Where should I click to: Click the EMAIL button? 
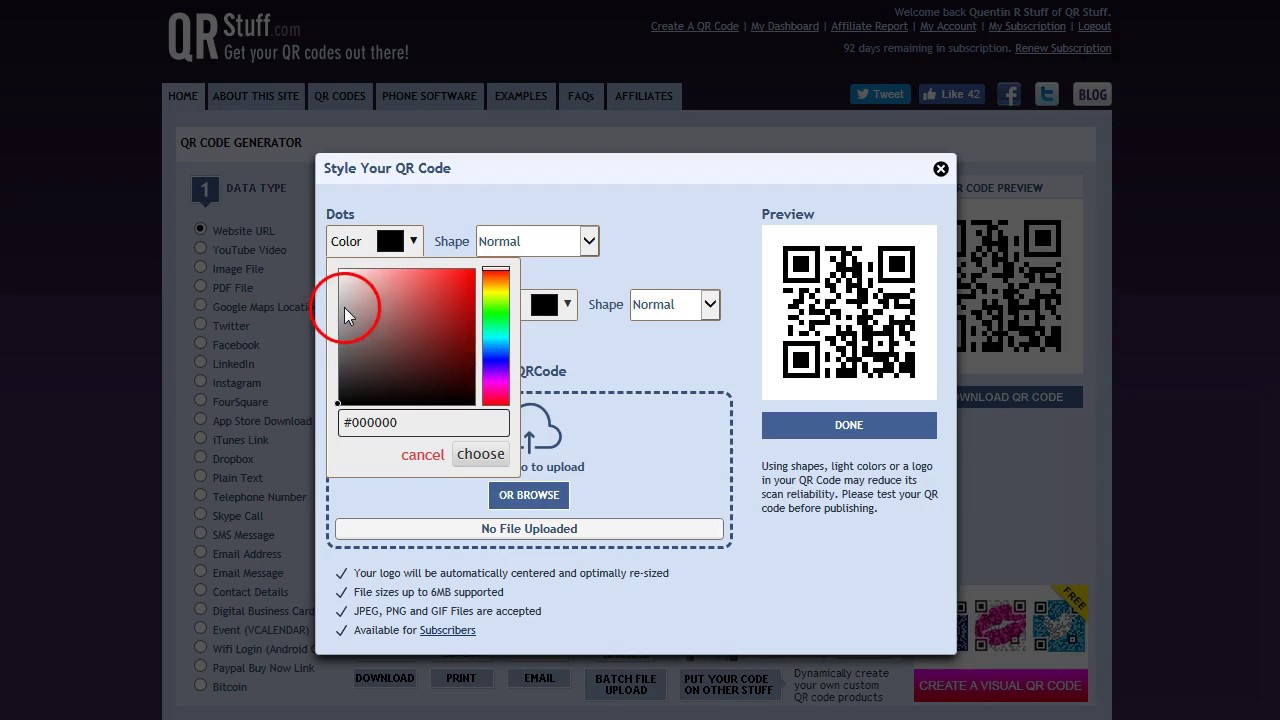coord(539,678)
